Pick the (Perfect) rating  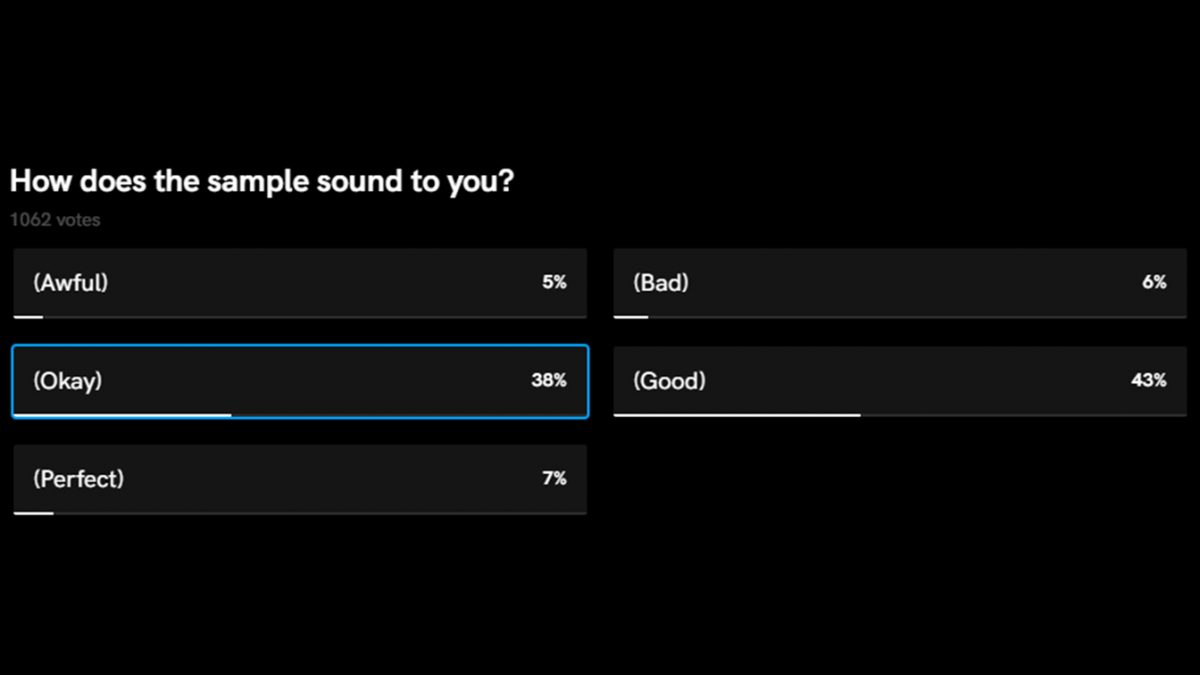click(298, 479)
